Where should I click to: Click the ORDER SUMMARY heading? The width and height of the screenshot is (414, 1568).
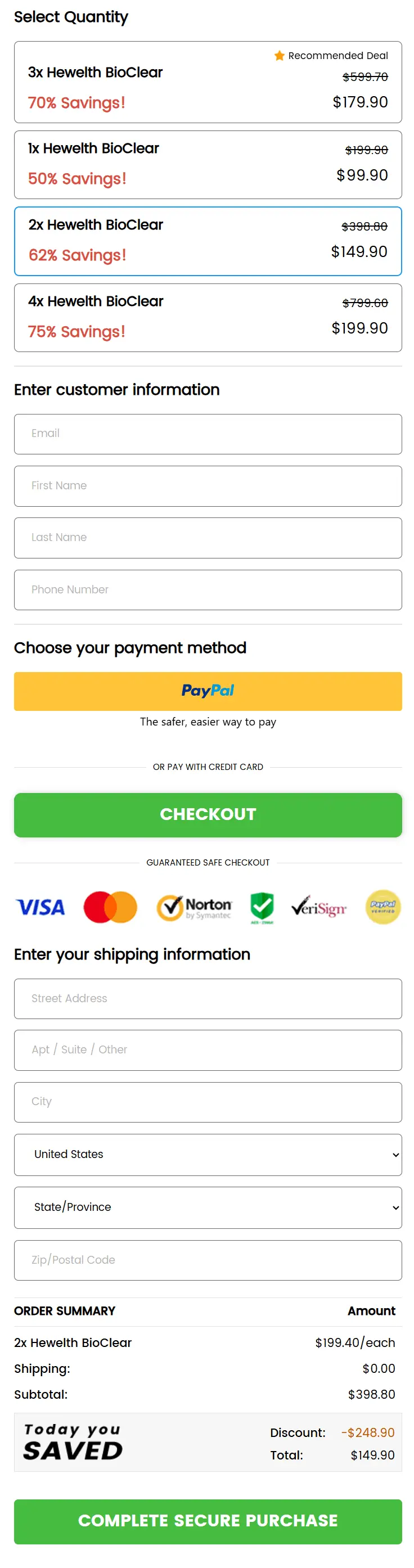point(65,1311)
